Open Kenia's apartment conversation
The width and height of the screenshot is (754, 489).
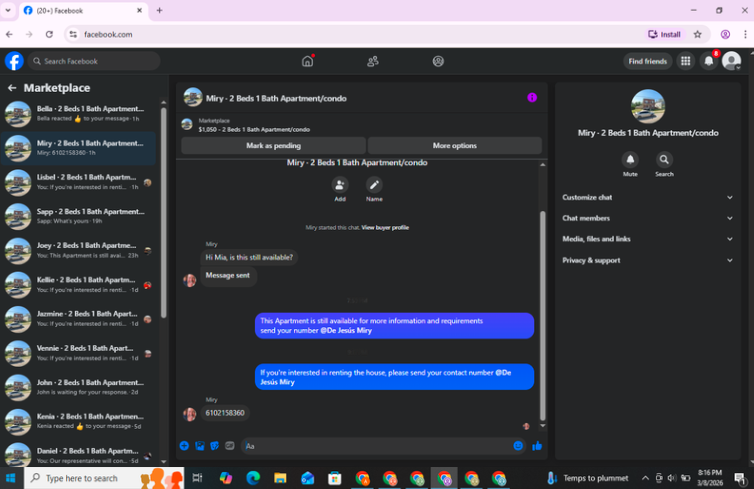pyautogui.click(x=79, y=421)
